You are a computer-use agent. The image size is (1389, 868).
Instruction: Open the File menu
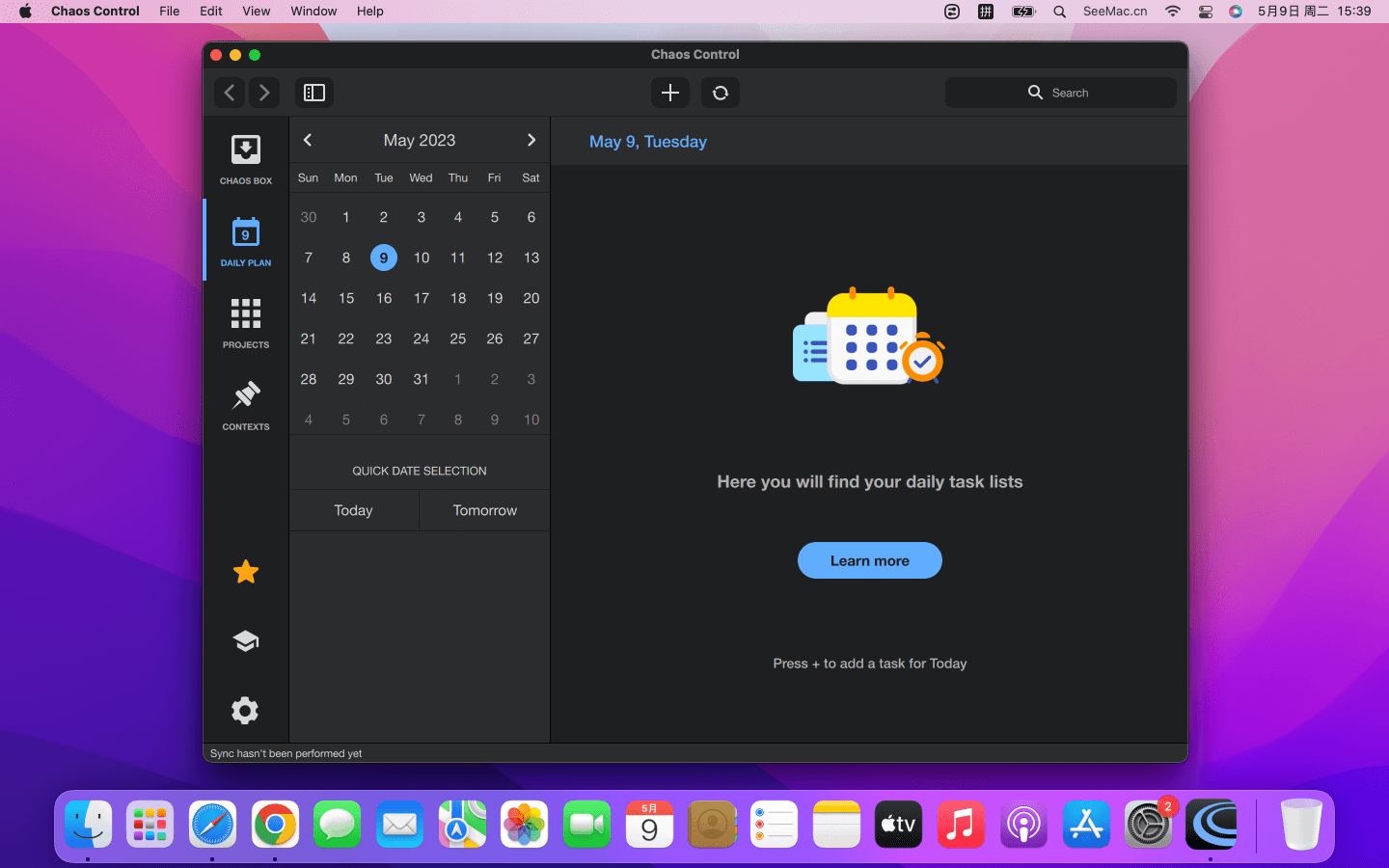click(169, 12)
